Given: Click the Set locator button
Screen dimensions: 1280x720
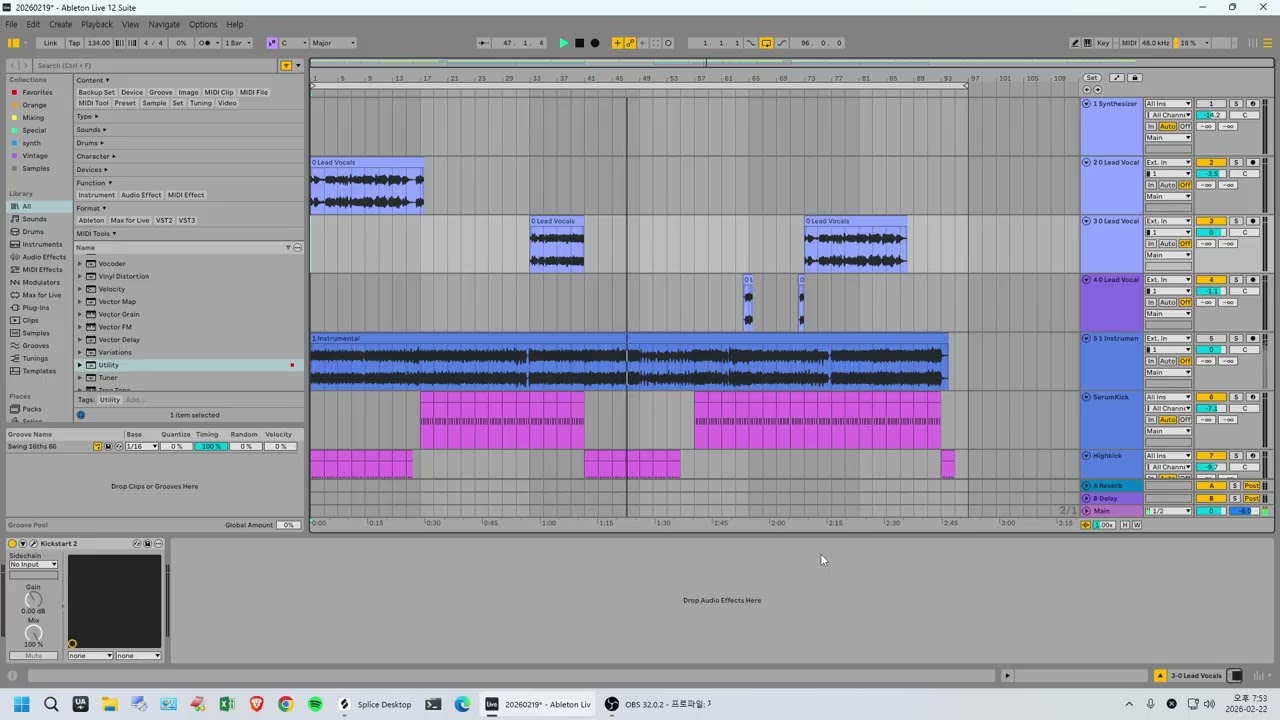Looking at the screenshot, I should (1091, 78).
